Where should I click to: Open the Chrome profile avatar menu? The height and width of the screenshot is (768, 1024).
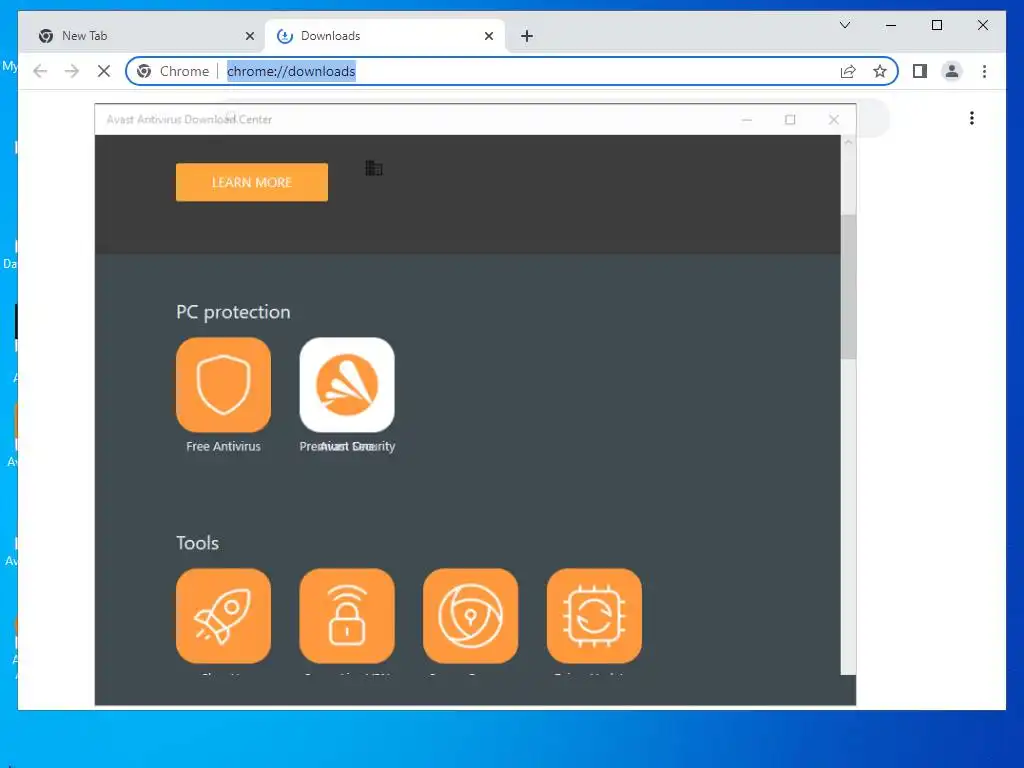click(952, 71)
